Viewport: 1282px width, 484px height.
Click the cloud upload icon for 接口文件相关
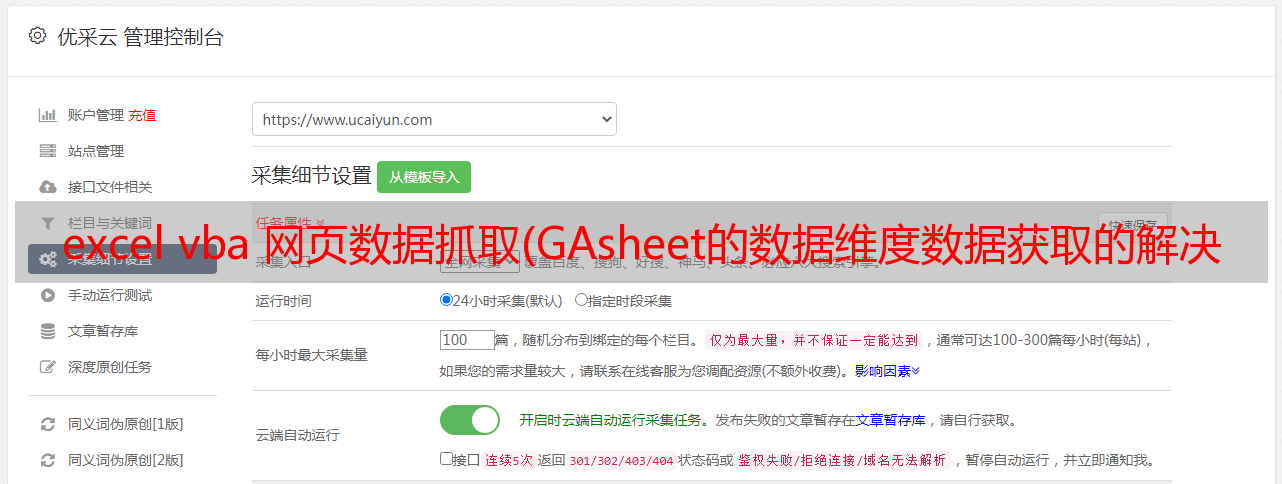coord(48,187)
